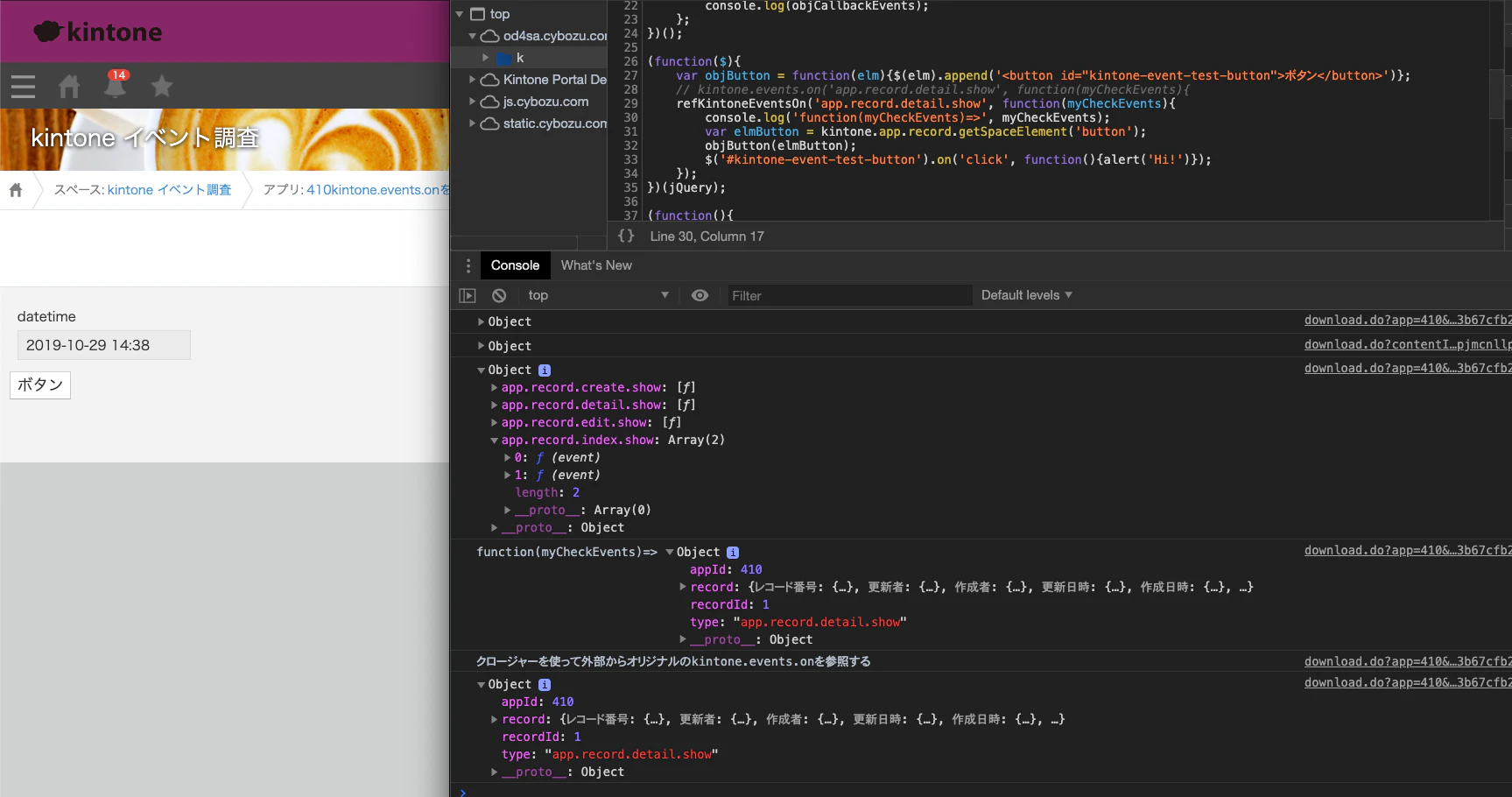
Task: Open source link of first Object row
Action: point(1408,321)
